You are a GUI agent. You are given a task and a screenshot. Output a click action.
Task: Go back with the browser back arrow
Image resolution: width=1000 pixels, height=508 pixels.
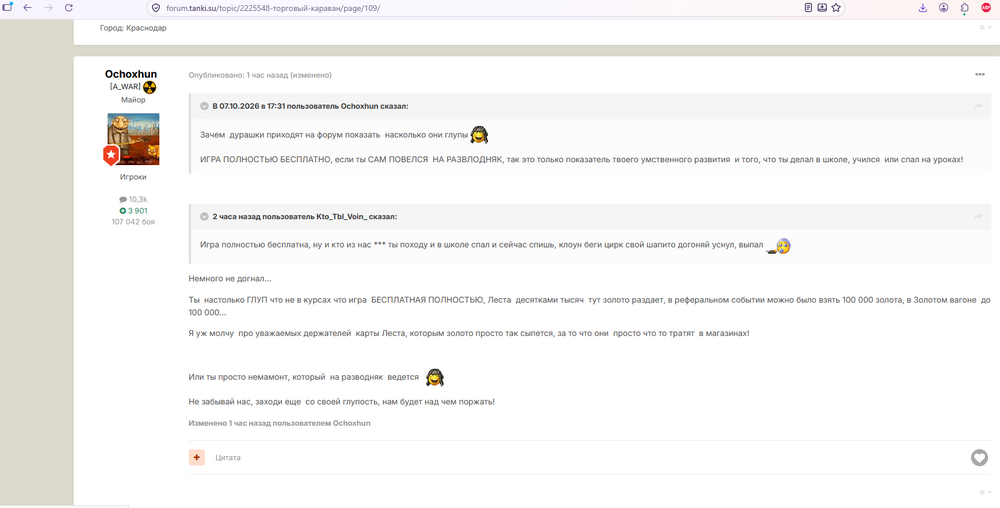27,8
